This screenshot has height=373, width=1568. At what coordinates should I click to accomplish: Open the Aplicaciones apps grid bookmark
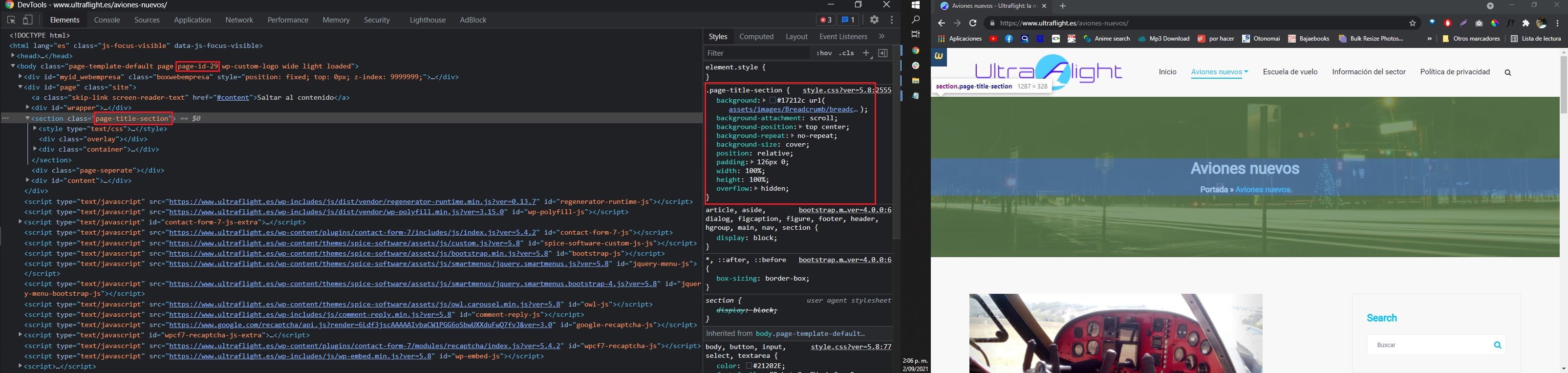click(x=960, y=39)
